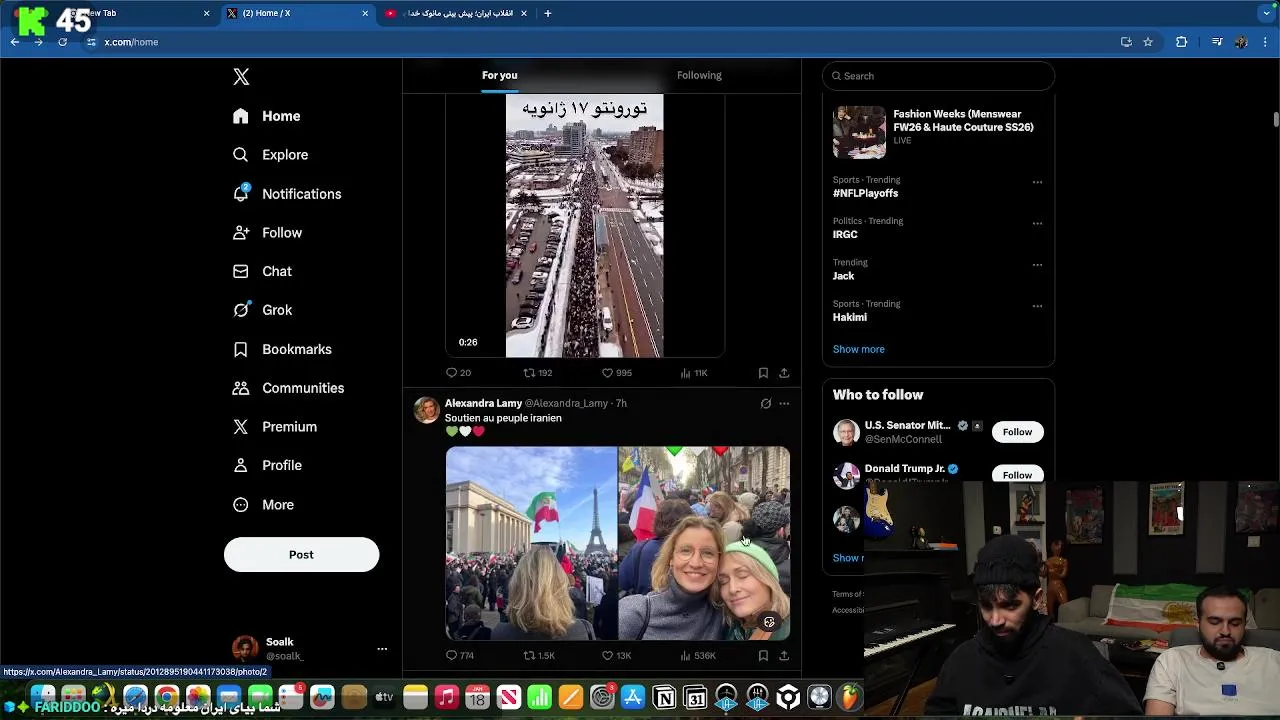The image size is (1280, 720).
Task: Repost Alexandra Lamy's post
Action: [539, 656]
